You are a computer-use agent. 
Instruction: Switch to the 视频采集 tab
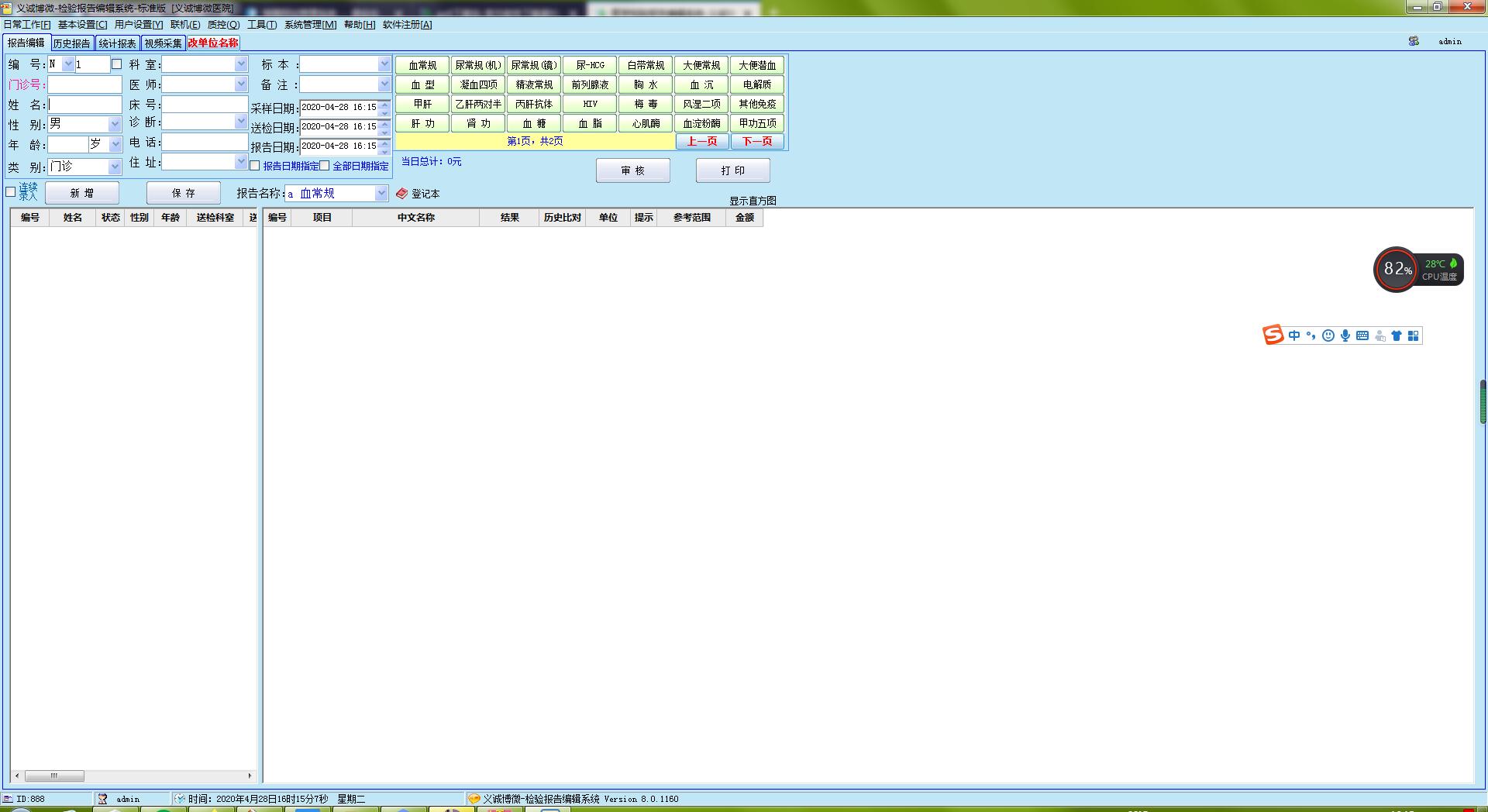pyautogui.click(x=163, y=43)
